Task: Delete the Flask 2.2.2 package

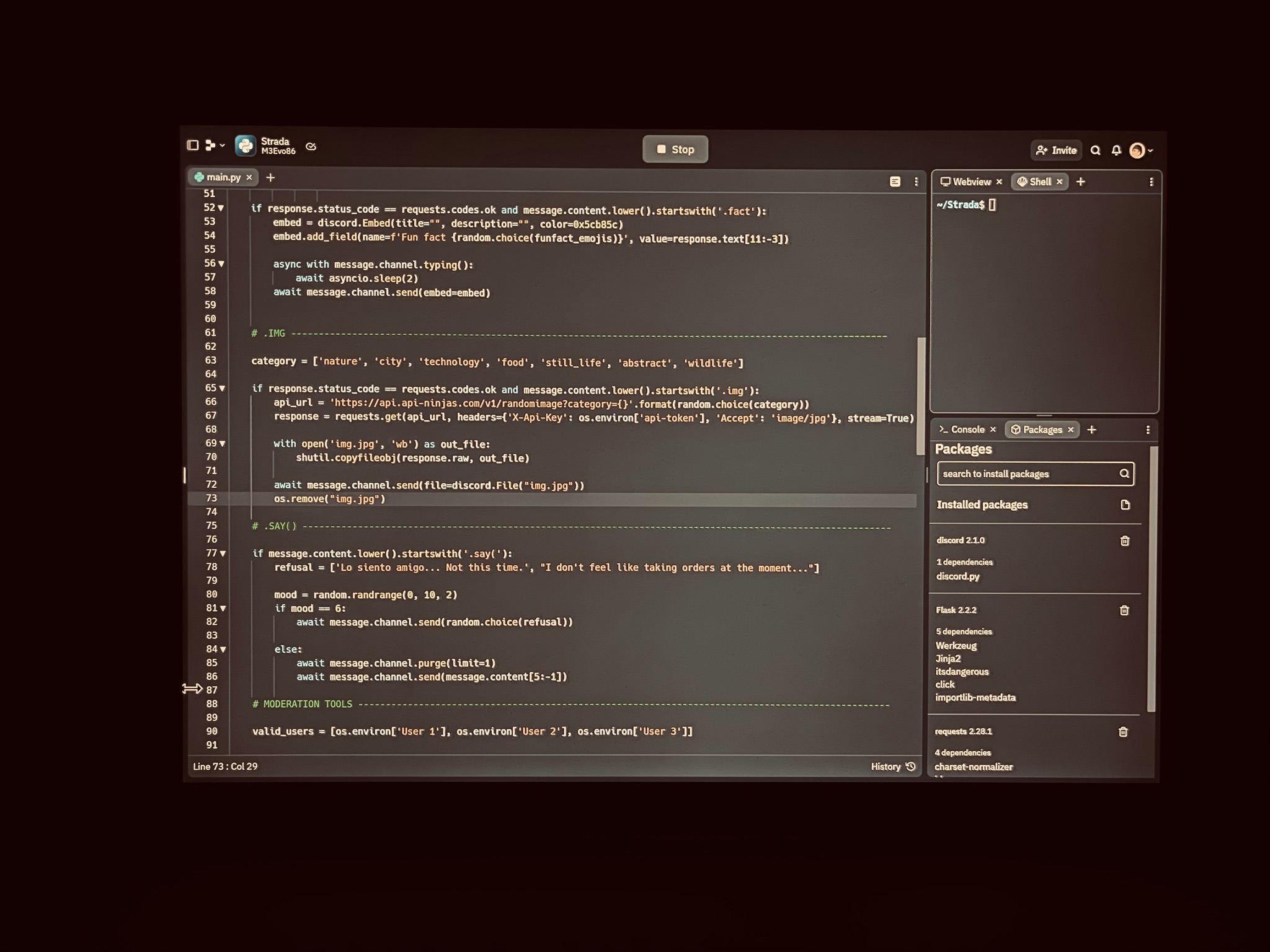Action: [1124, 610]
